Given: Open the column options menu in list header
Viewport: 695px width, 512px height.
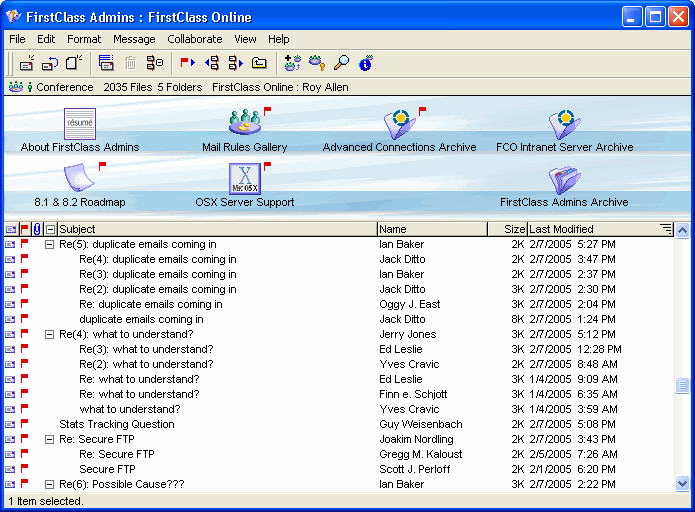Looking at the screenshot, I should 666,229.
